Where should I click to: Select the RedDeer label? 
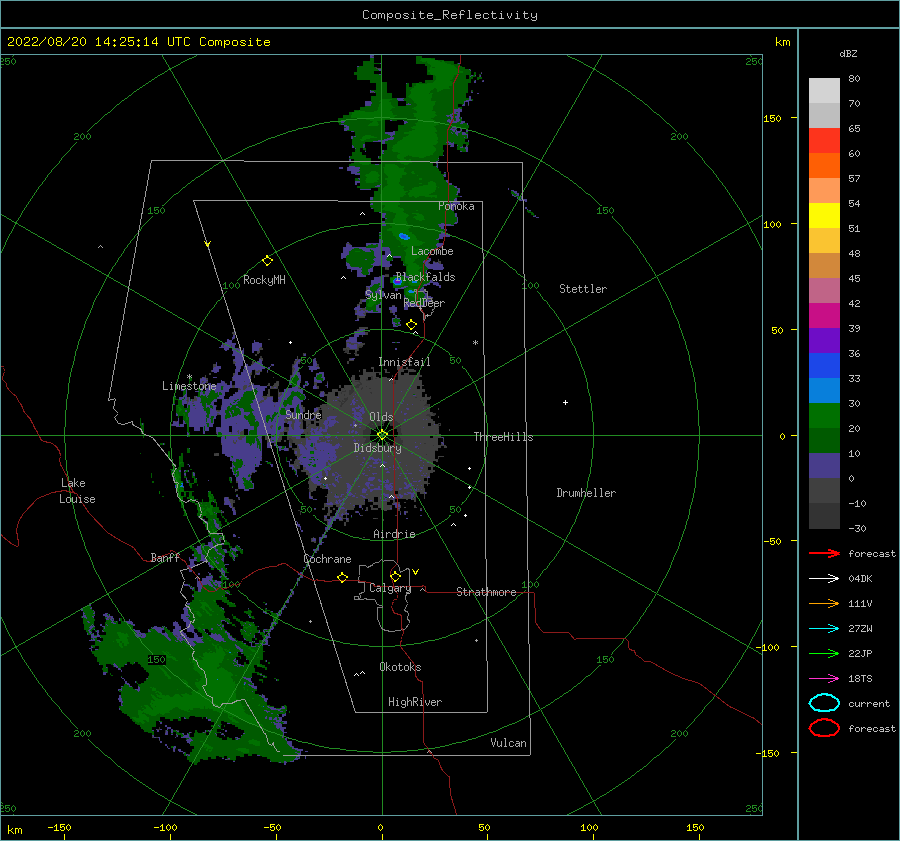tap(424, 303)
